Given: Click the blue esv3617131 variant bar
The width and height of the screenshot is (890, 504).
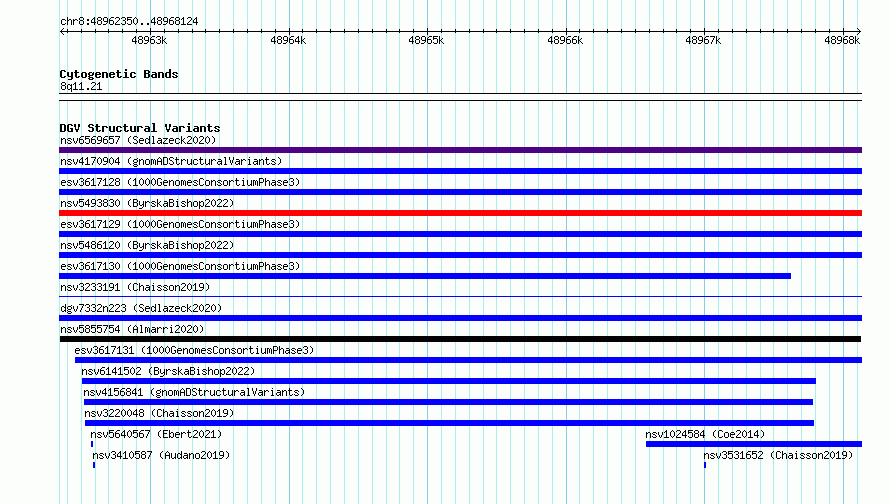Looking at the screenshot, I should [468, 360].
